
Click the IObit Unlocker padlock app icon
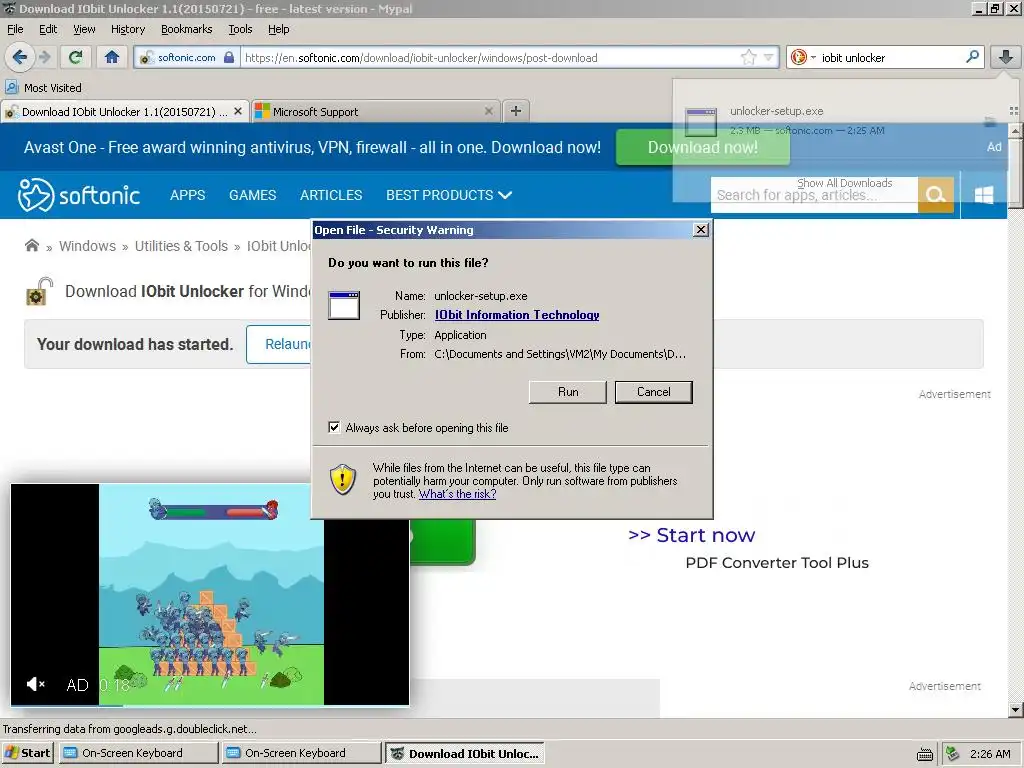[39, 291]
